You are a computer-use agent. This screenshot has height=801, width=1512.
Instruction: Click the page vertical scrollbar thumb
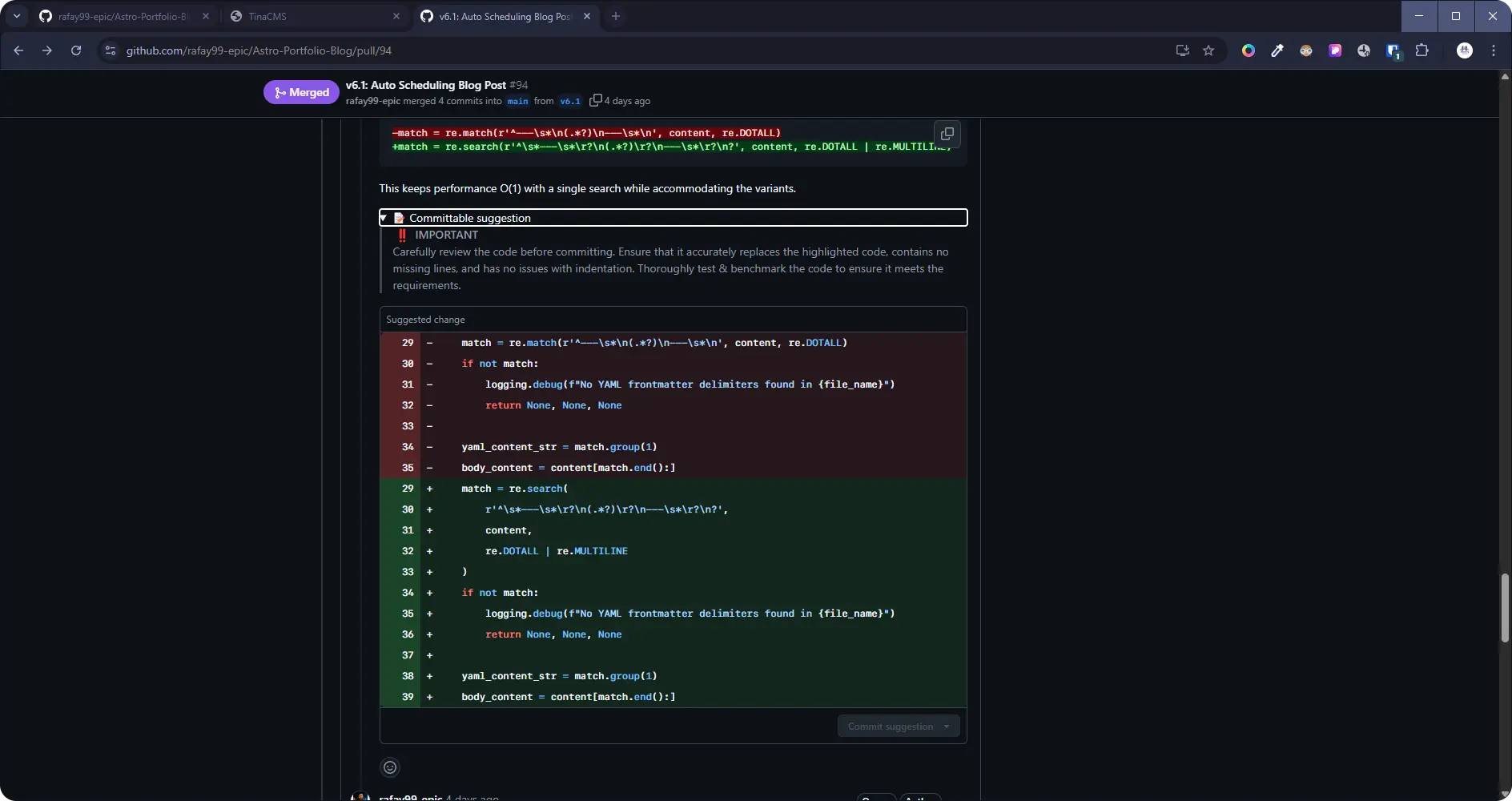pyautogui.click(x=1505, y=607)
